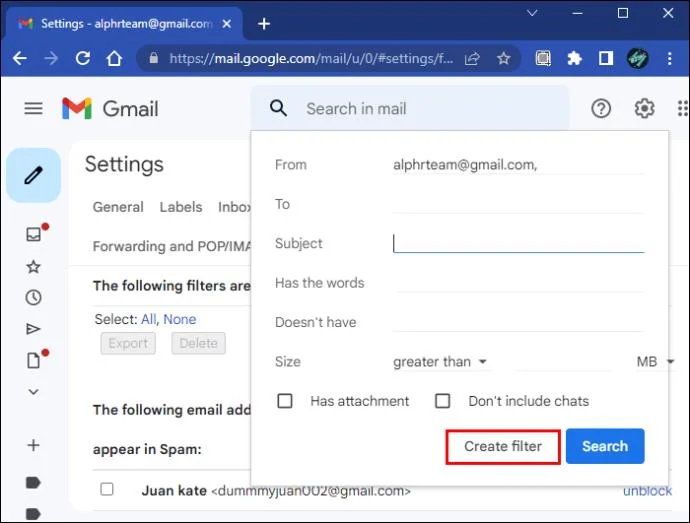Switch to the General settings tab
690x523 pixels.
(x=118, y=207)
